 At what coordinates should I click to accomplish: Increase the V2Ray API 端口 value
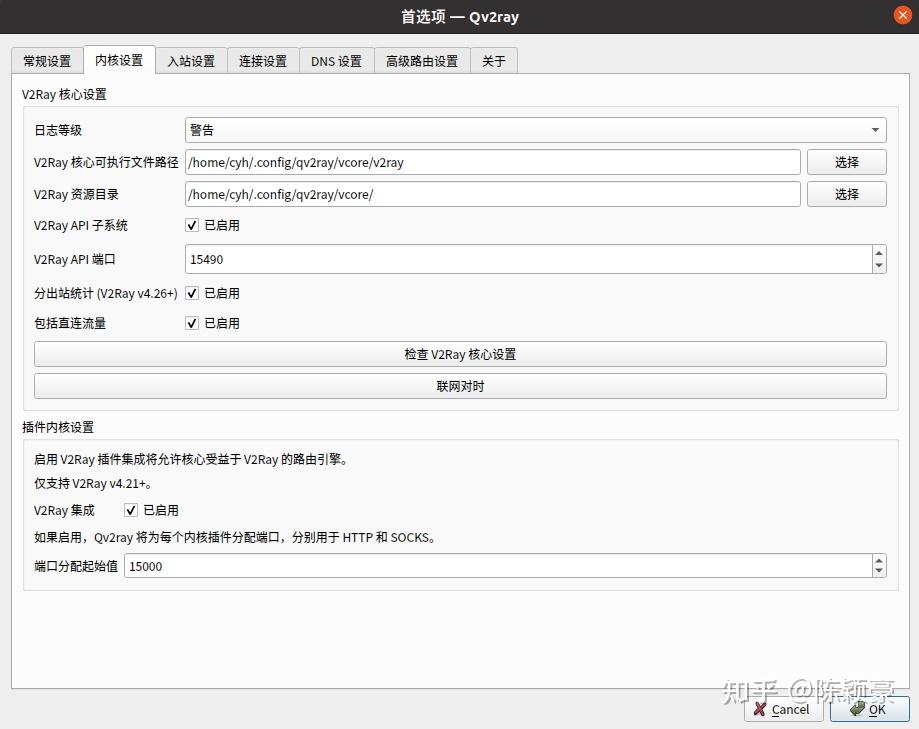(x=879, y=253)
